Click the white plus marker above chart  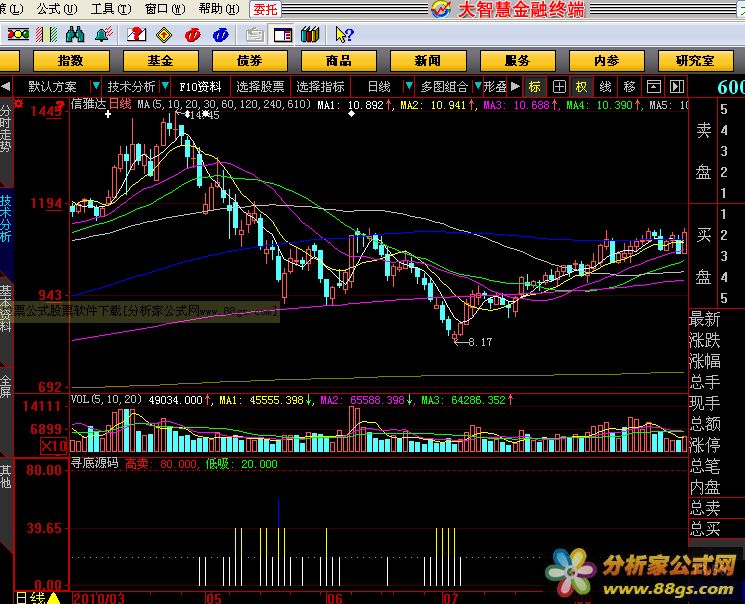pyautogui.click(x=108, y=114)
